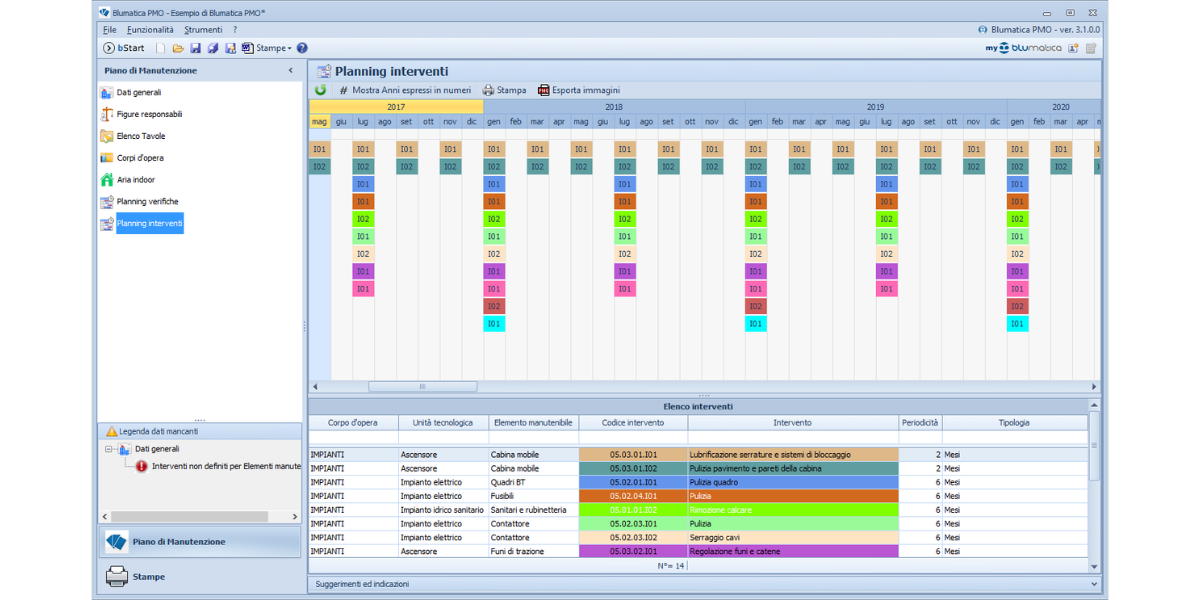The width and height of the screenshot is (1200, 600).
Task: Click the green refresh icon in Planning toolbar
Action: [320, 90]
